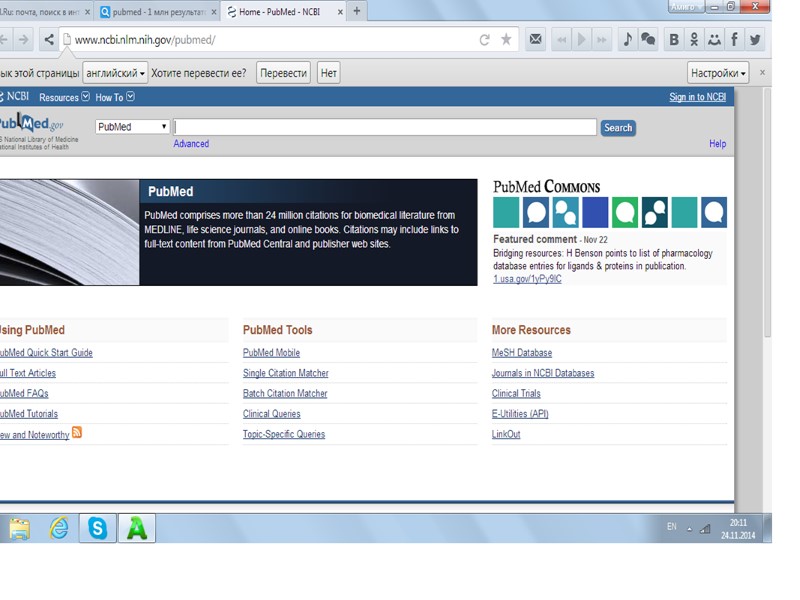Open VKontakte B toolbar icon

click(674, 39)
